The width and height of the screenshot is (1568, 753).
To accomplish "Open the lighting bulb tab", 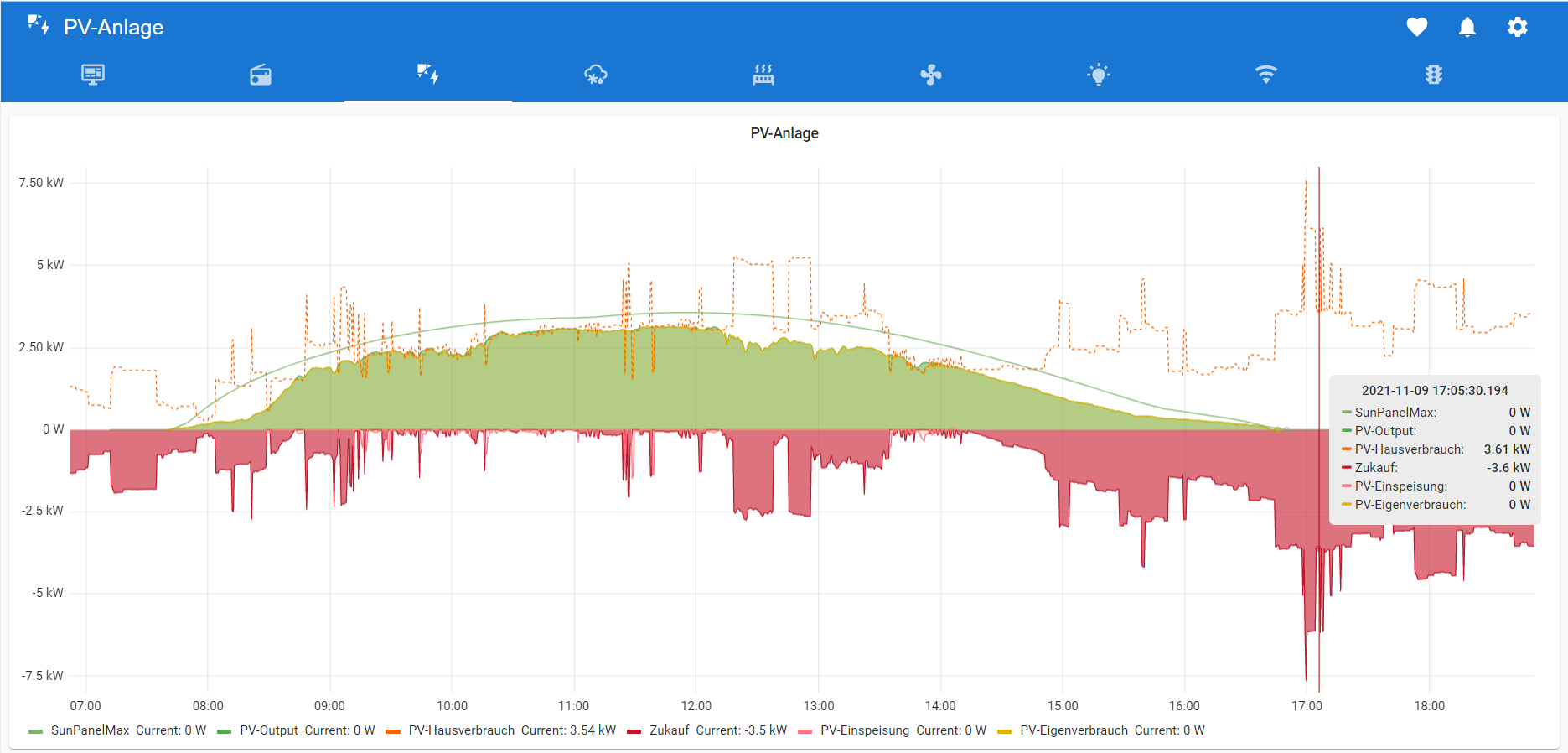I will pyautogui.click(x=1099, y=75).
